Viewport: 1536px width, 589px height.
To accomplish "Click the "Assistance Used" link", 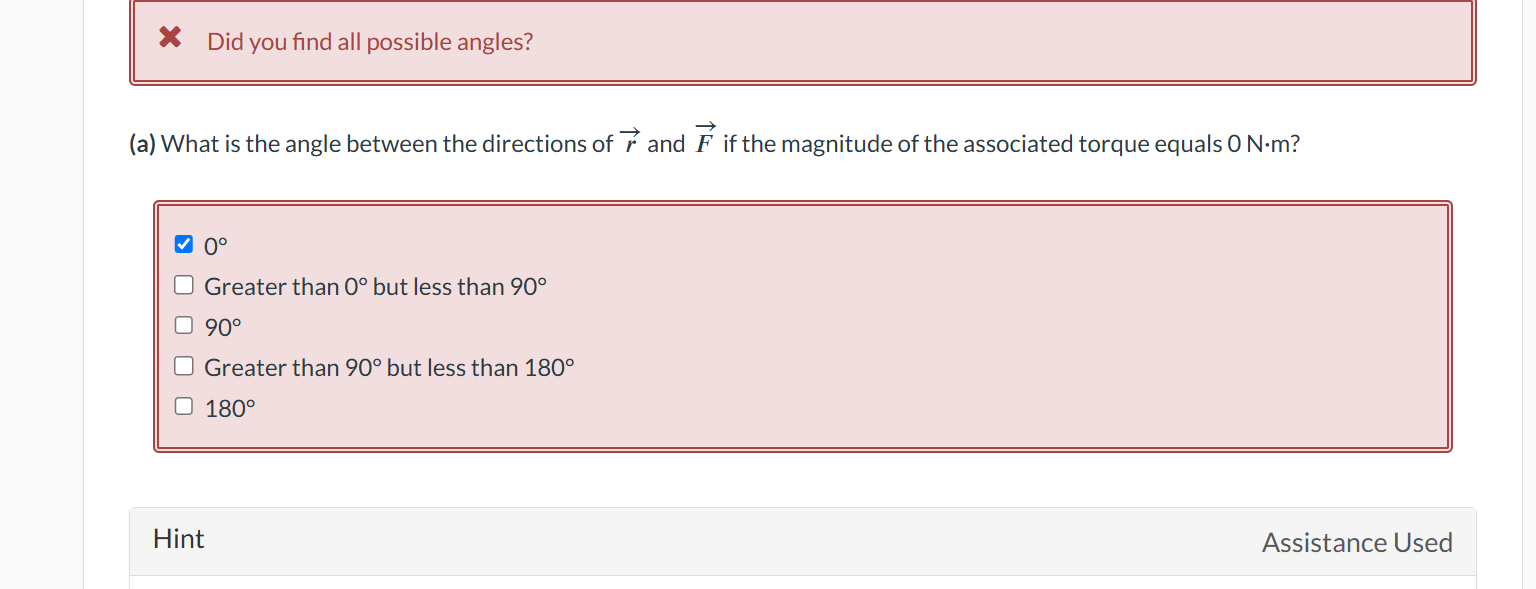I will pyautogui.click(x=1357, y=542).
